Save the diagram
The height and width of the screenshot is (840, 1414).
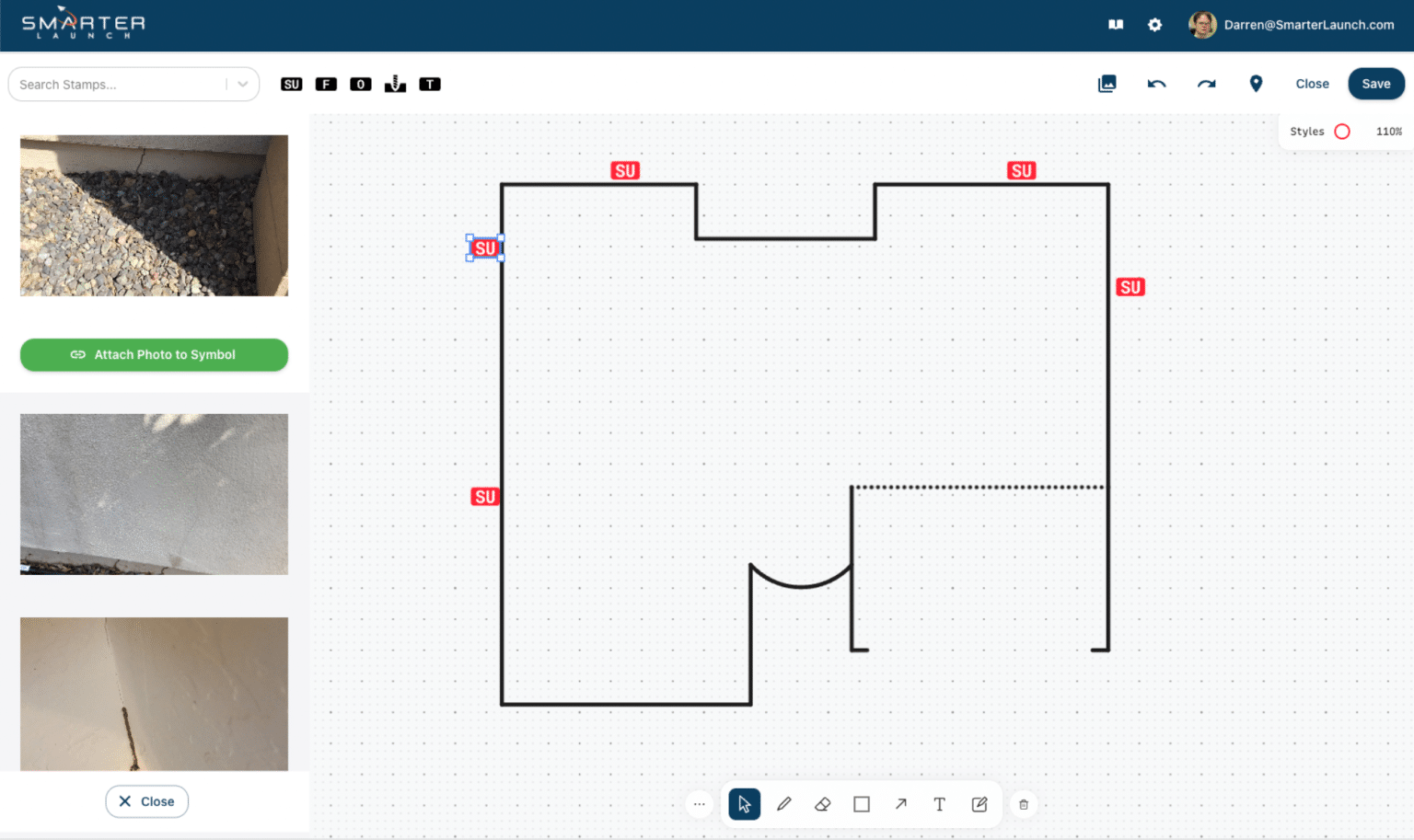1375,84
